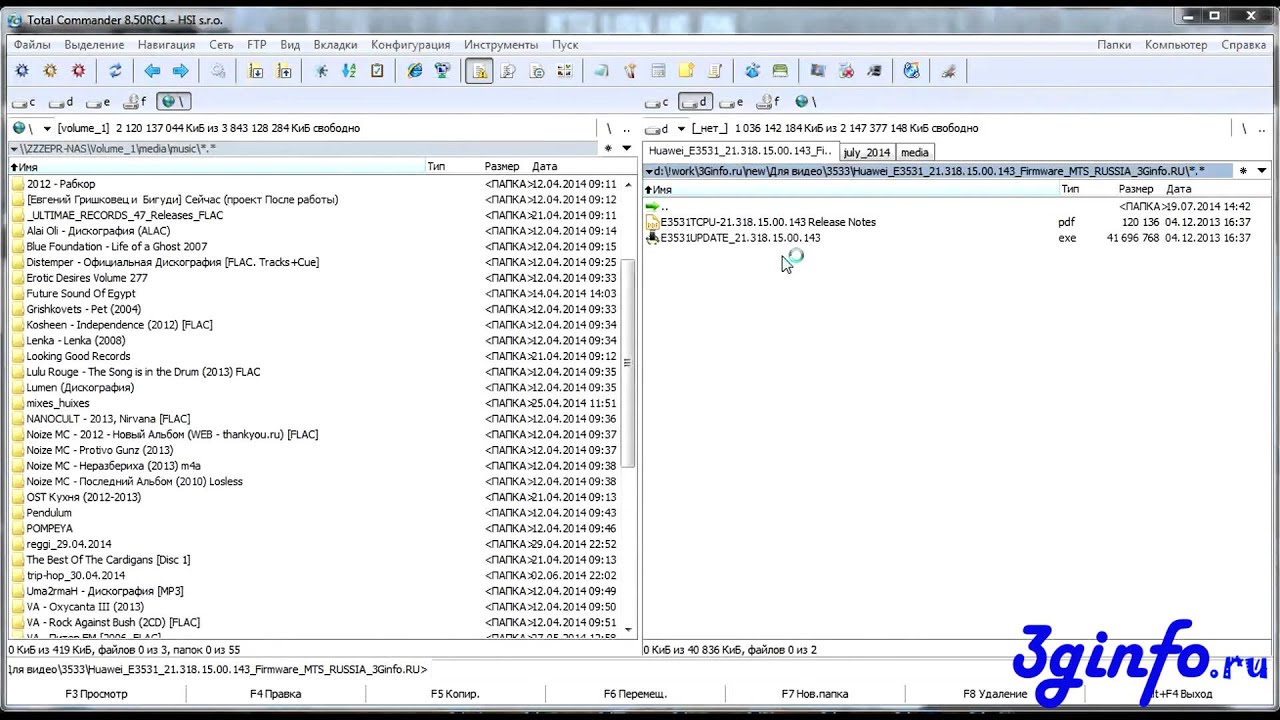Click the folder with up arrow icon
Screen dimensions: 1280x720
(284, 71)
